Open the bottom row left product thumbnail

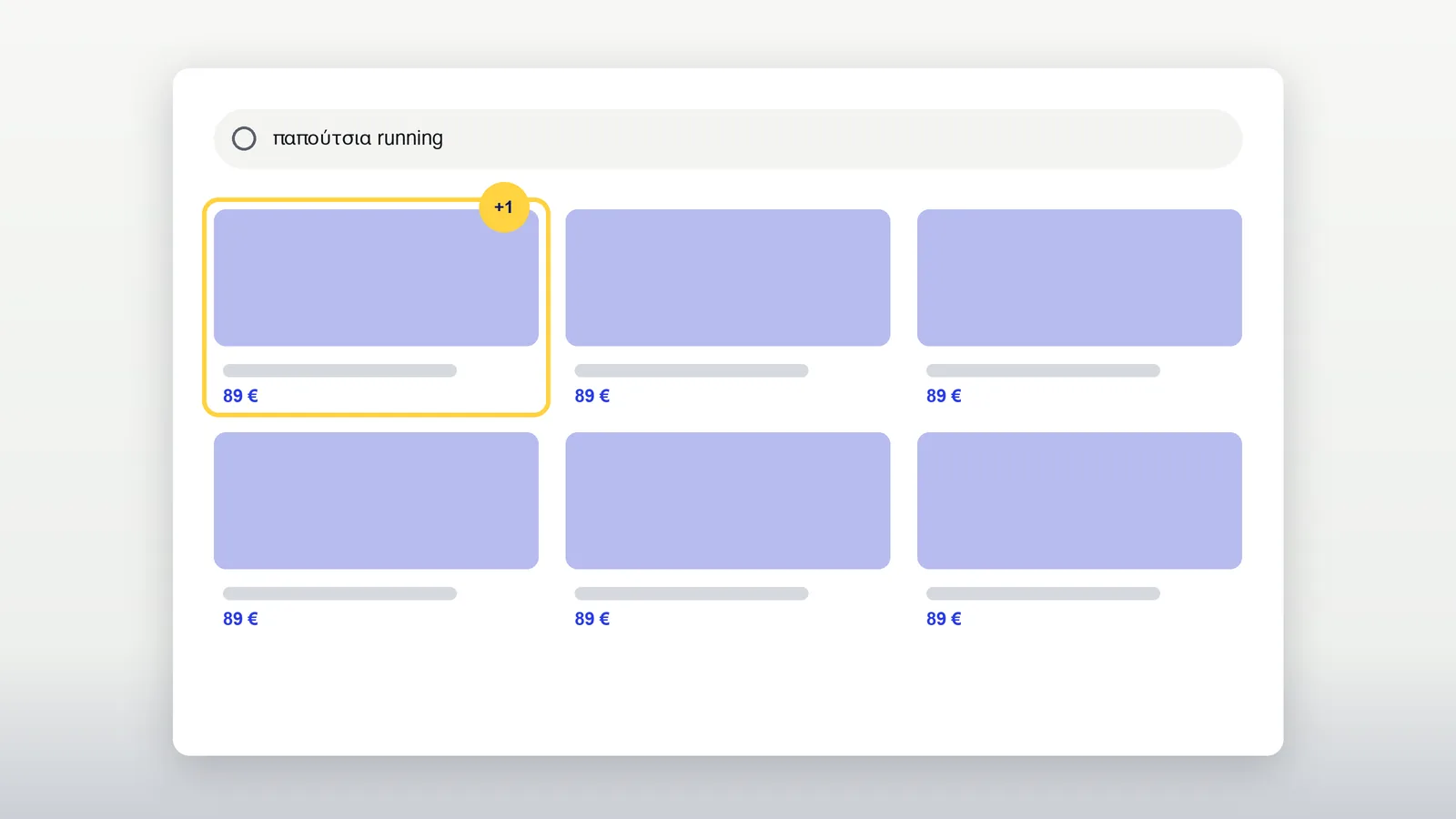pos(376,500)
